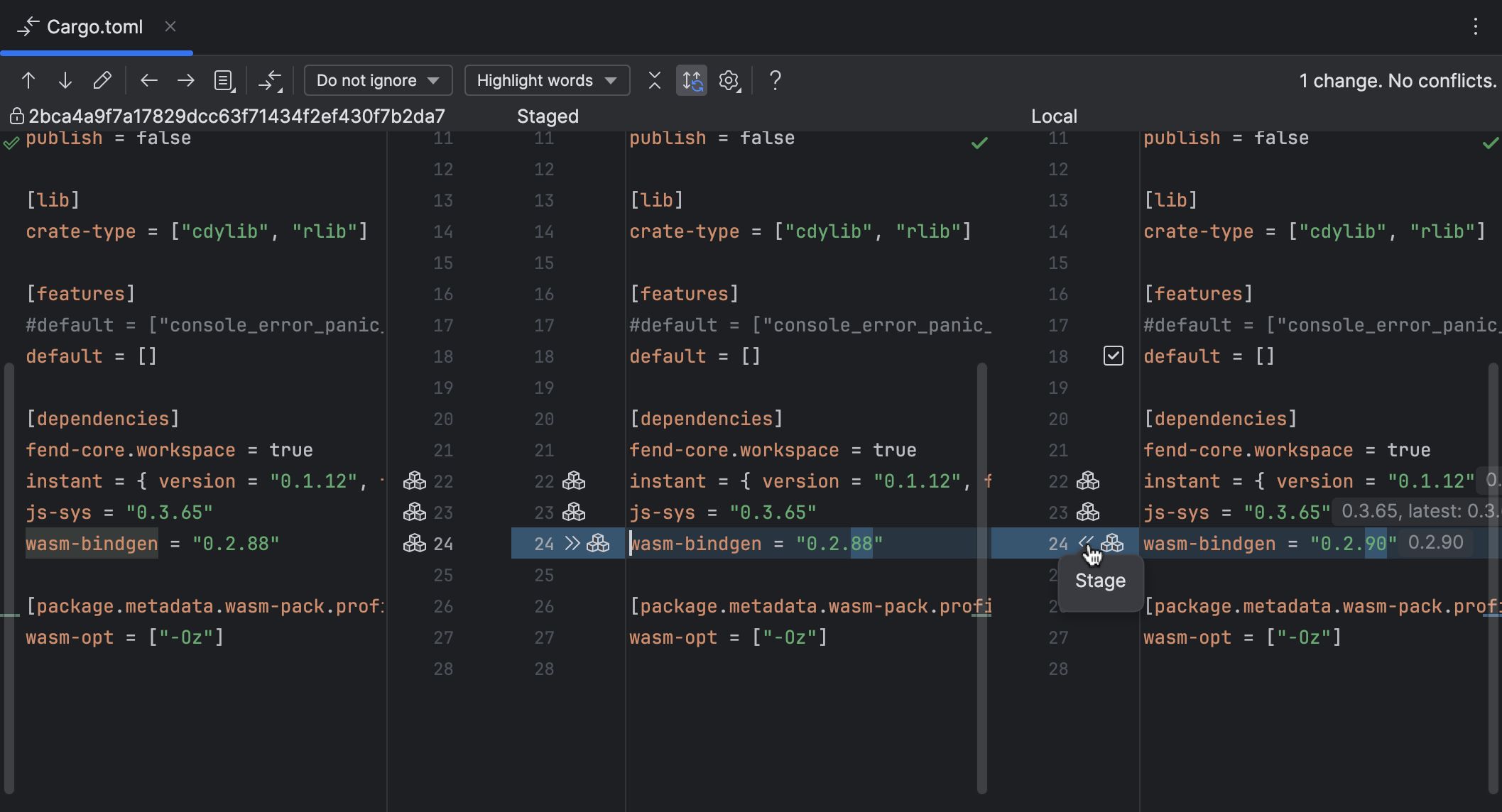This screenshot has width=1502, height=812.
Task: Uncheck the staged change checkbox on line 18
Action: pyautogui.click(x=1114, y=356)
